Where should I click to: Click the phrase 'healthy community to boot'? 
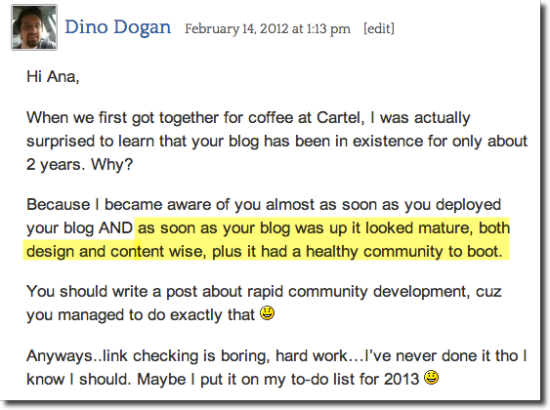tap(403, 251)
